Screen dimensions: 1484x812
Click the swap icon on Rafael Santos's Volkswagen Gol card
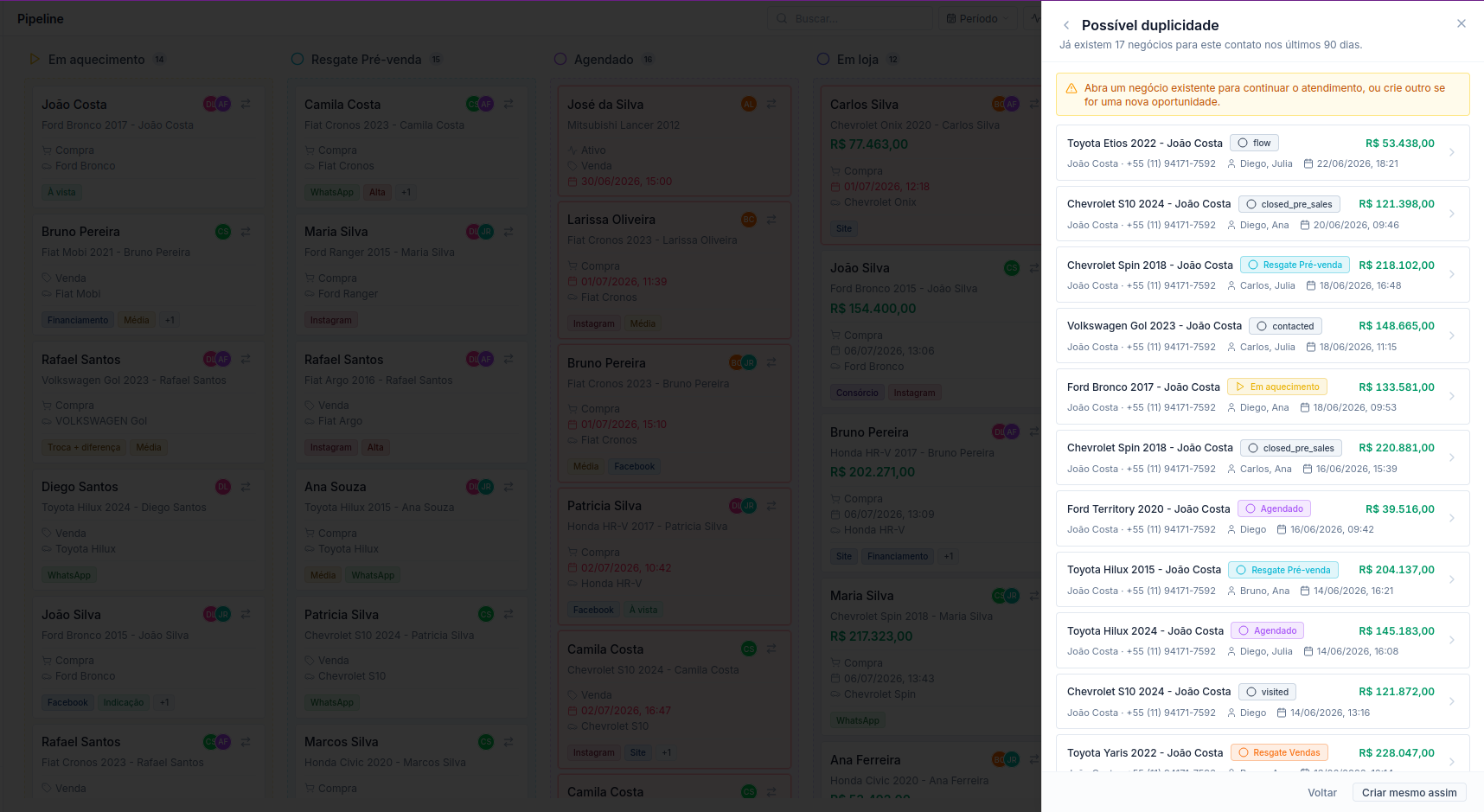point(246,359)
